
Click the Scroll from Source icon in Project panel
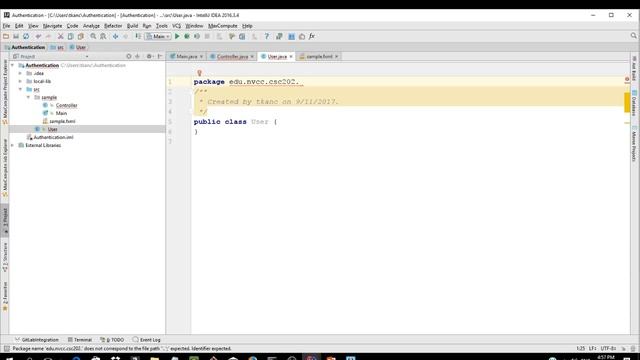pyautogui.click(x=129, y=56)
